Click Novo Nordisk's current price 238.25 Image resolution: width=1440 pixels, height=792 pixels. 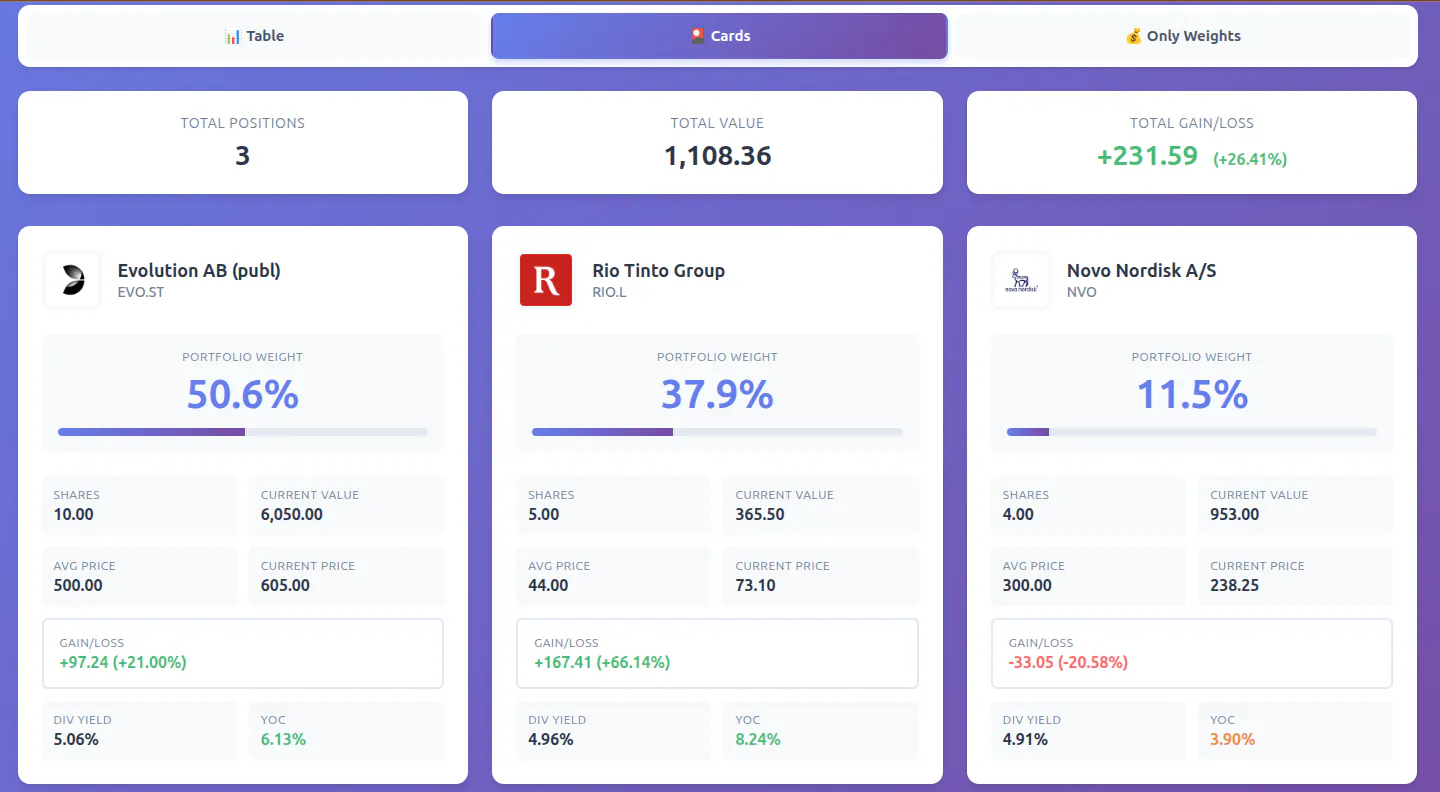(1235, 585)
